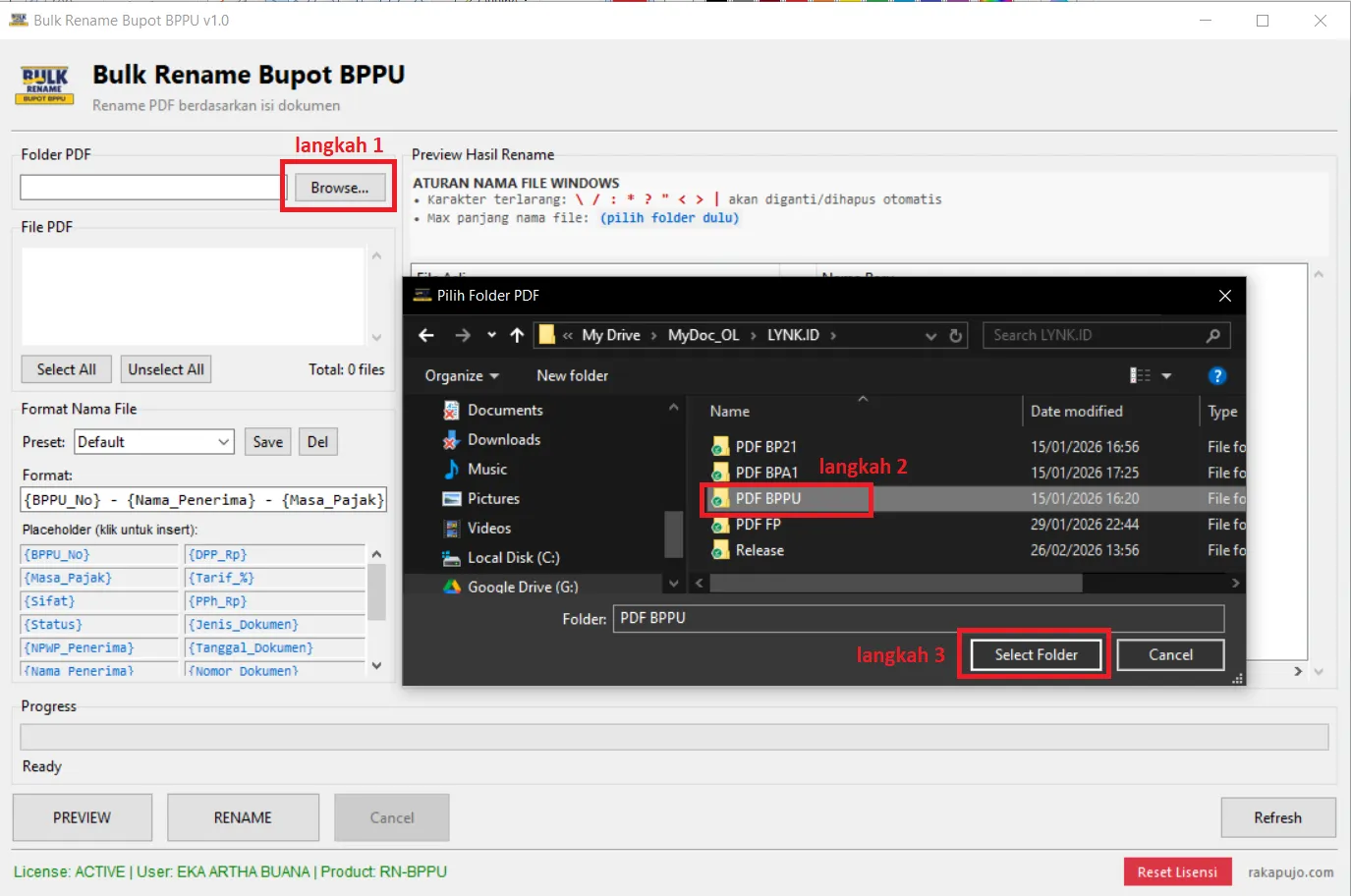
Task: Expand the Preset dropdown
Action: click(x=223, y=442)
